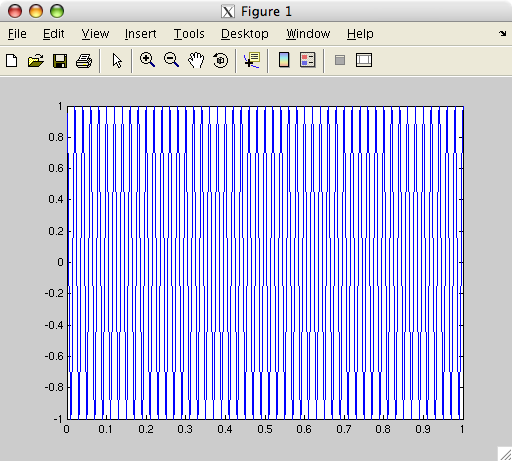Open the Tools menu

coord(189,34)
